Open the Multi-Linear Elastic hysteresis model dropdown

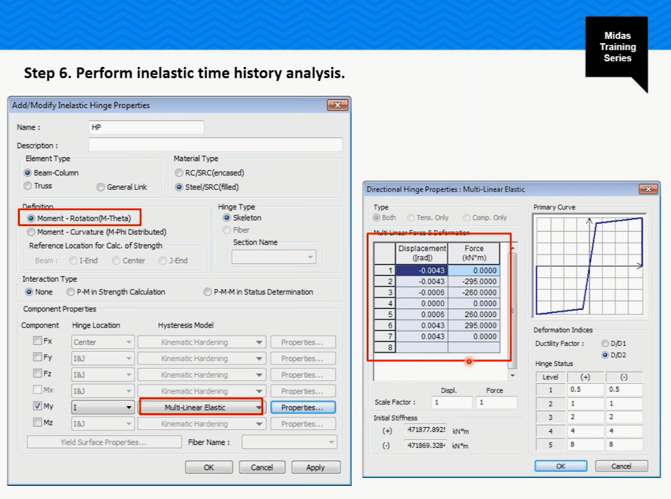pyautogui.click(x=258, y=408)
